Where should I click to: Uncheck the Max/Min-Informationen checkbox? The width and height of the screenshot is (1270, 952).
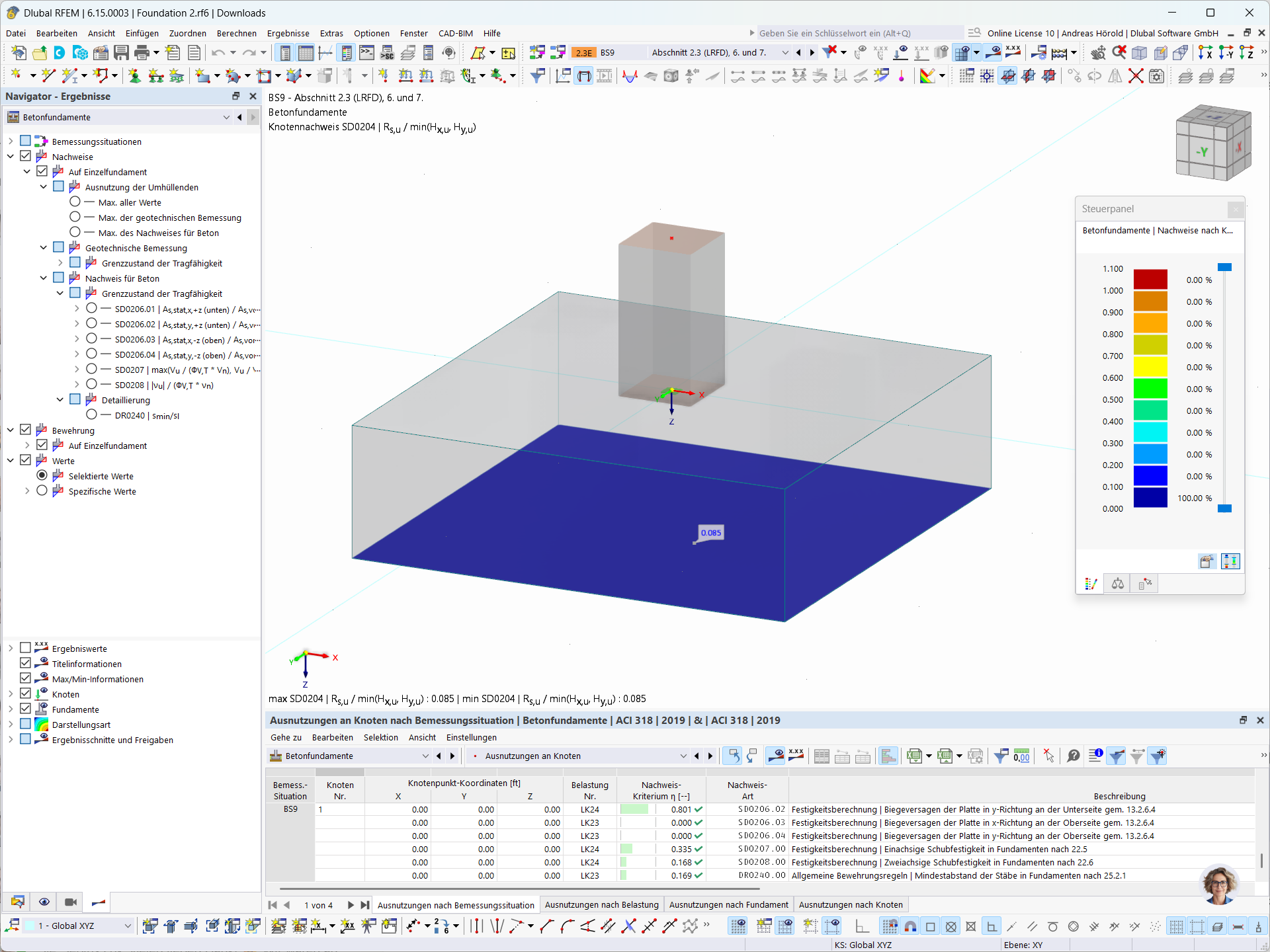coord(25,678)
